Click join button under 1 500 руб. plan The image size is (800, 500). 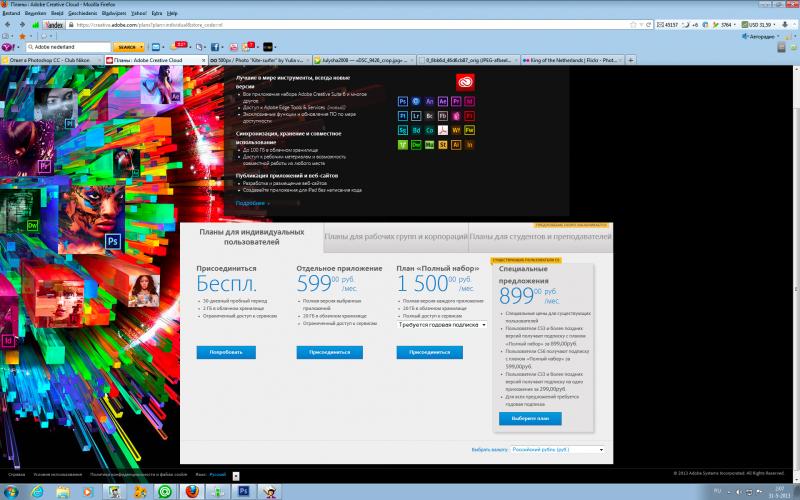(430, 352)
